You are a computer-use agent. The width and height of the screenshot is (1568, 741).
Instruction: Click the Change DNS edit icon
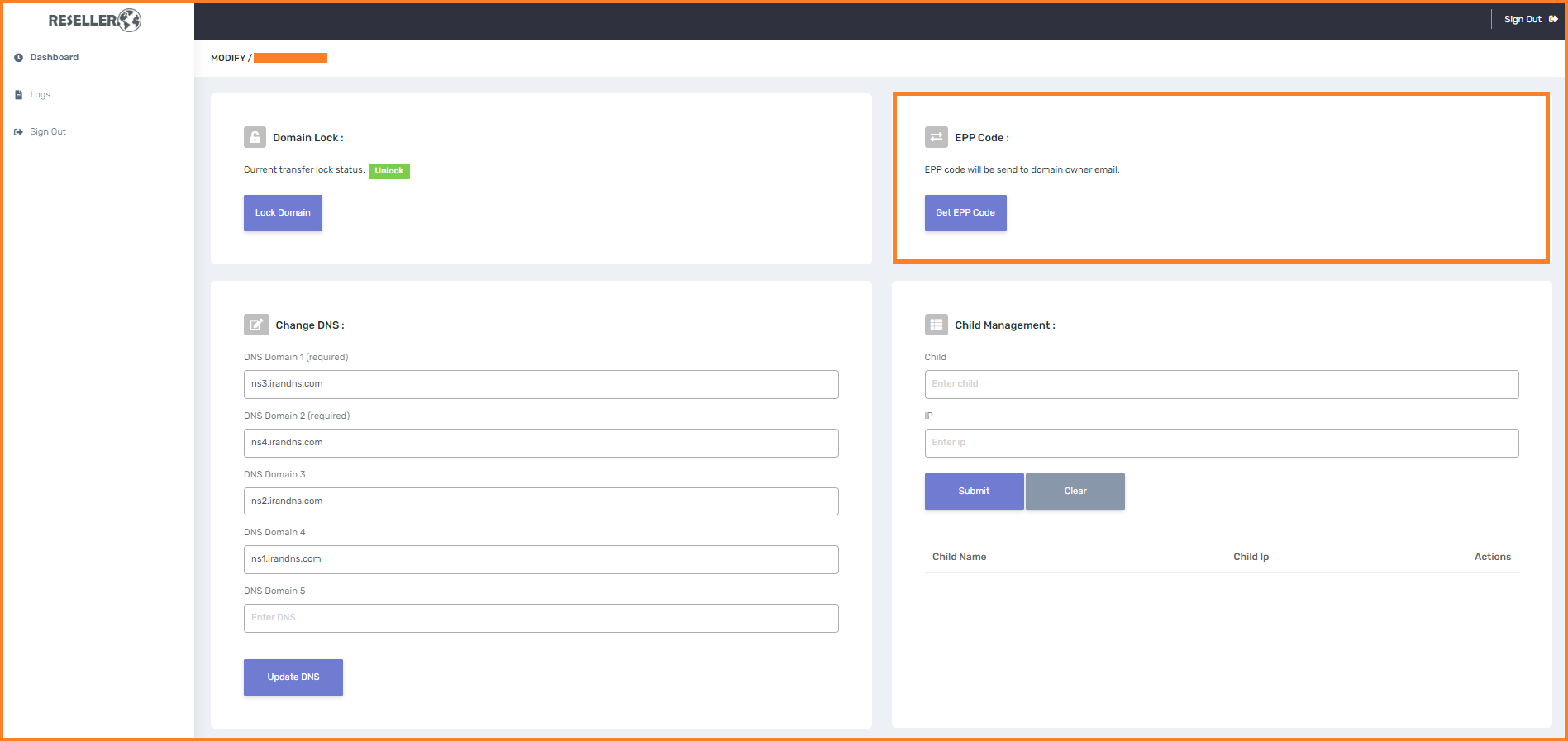(256, 325)
